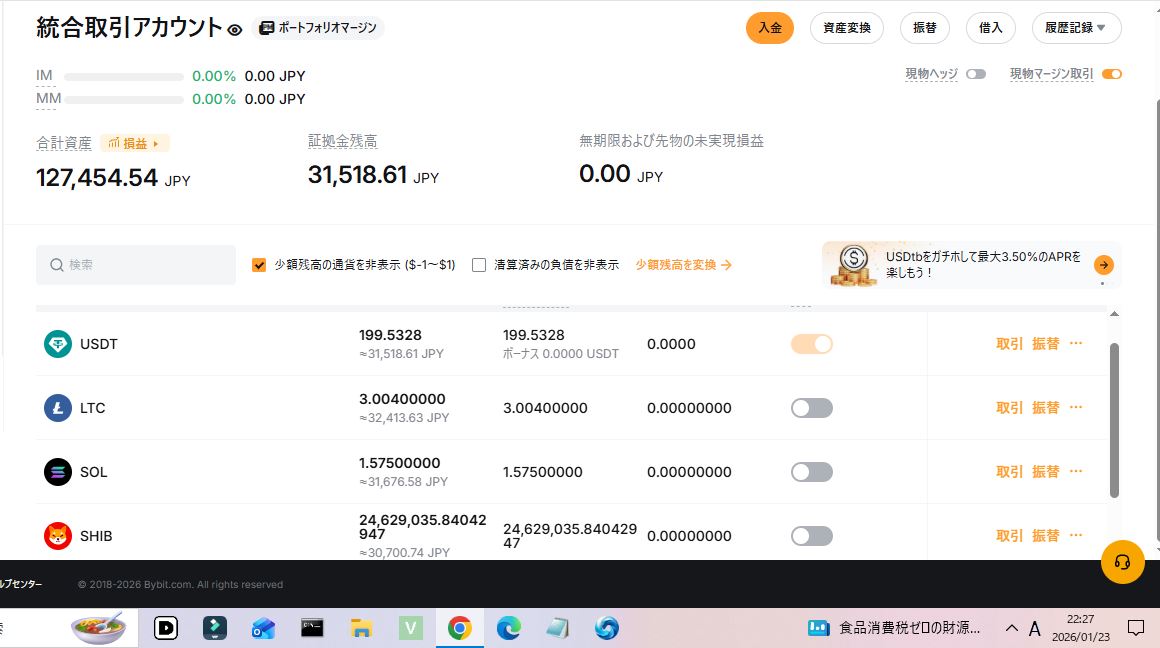Toggle balance visibility eye icon

click(x=235, y=30)
